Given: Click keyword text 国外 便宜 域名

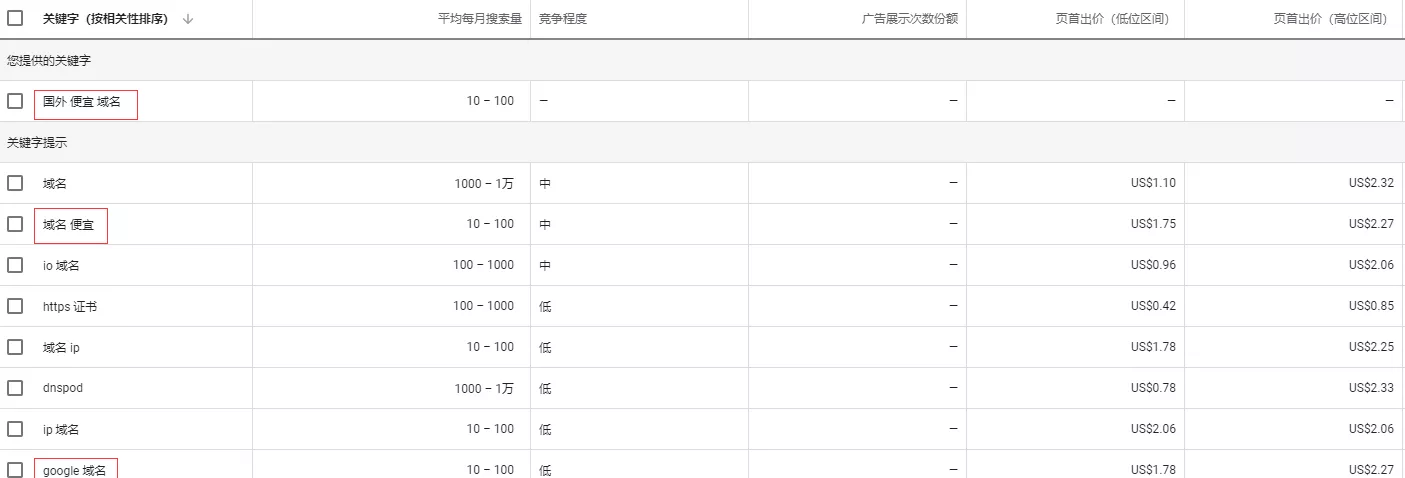Looking at the screenshot, I should click(81, 102).
